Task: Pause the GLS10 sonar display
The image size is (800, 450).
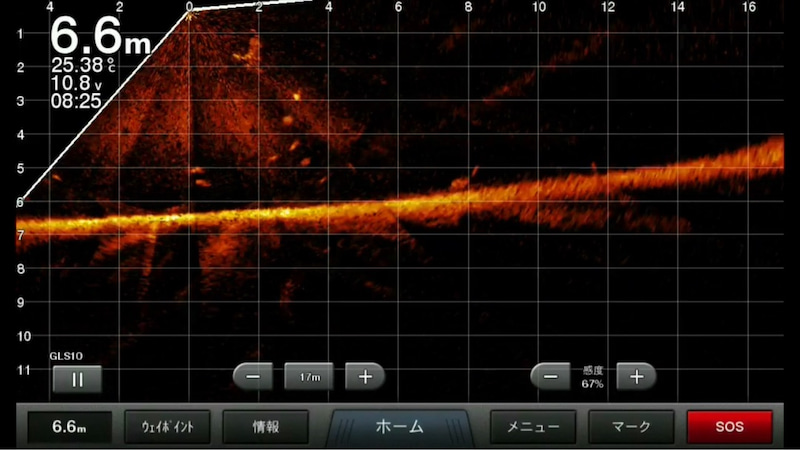Action: (x=77, y=378)
